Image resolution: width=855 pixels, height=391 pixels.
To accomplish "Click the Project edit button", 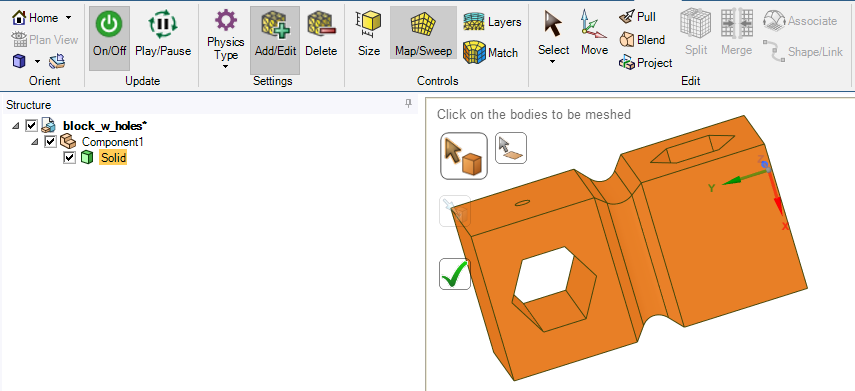I will coord(646,63).
